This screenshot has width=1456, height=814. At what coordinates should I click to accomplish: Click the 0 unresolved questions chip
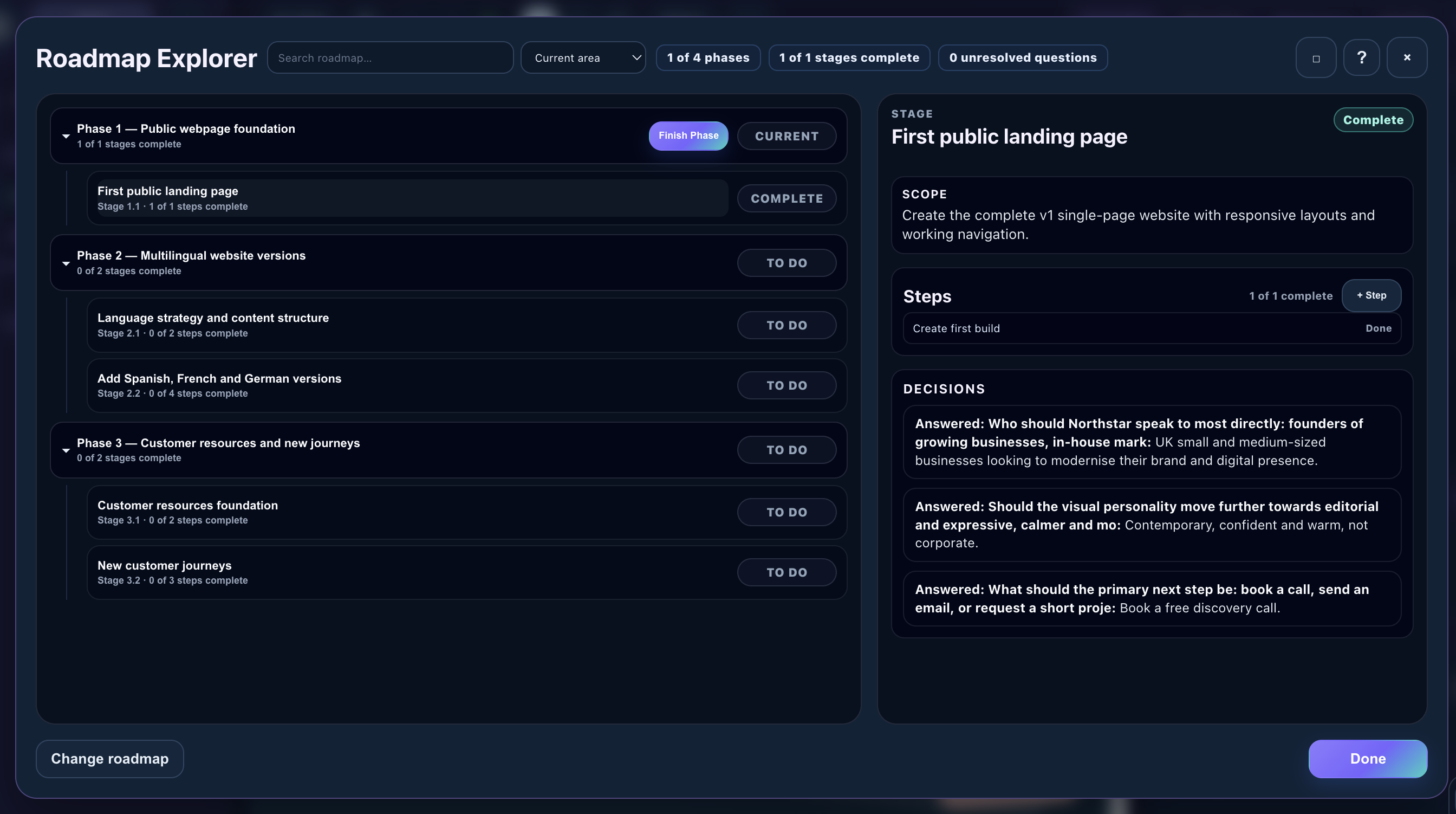pyautogui.click(x=1023, y=57)
